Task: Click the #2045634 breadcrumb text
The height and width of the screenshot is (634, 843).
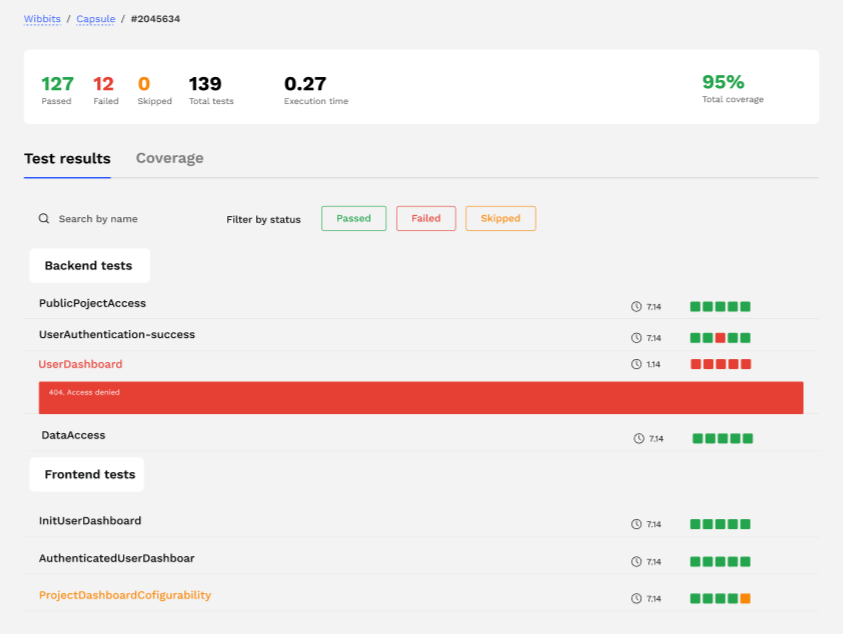Action: 155,19
